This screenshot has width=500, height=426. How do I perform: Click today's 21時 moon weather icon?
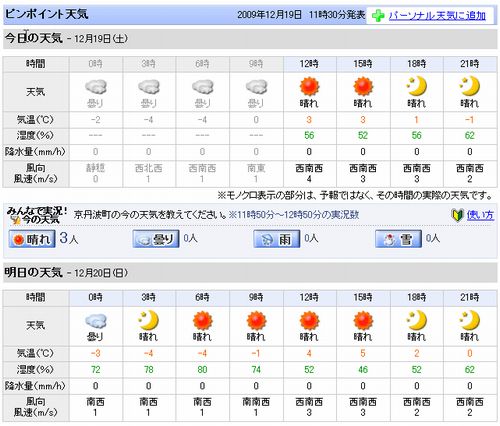click(470, 86)
